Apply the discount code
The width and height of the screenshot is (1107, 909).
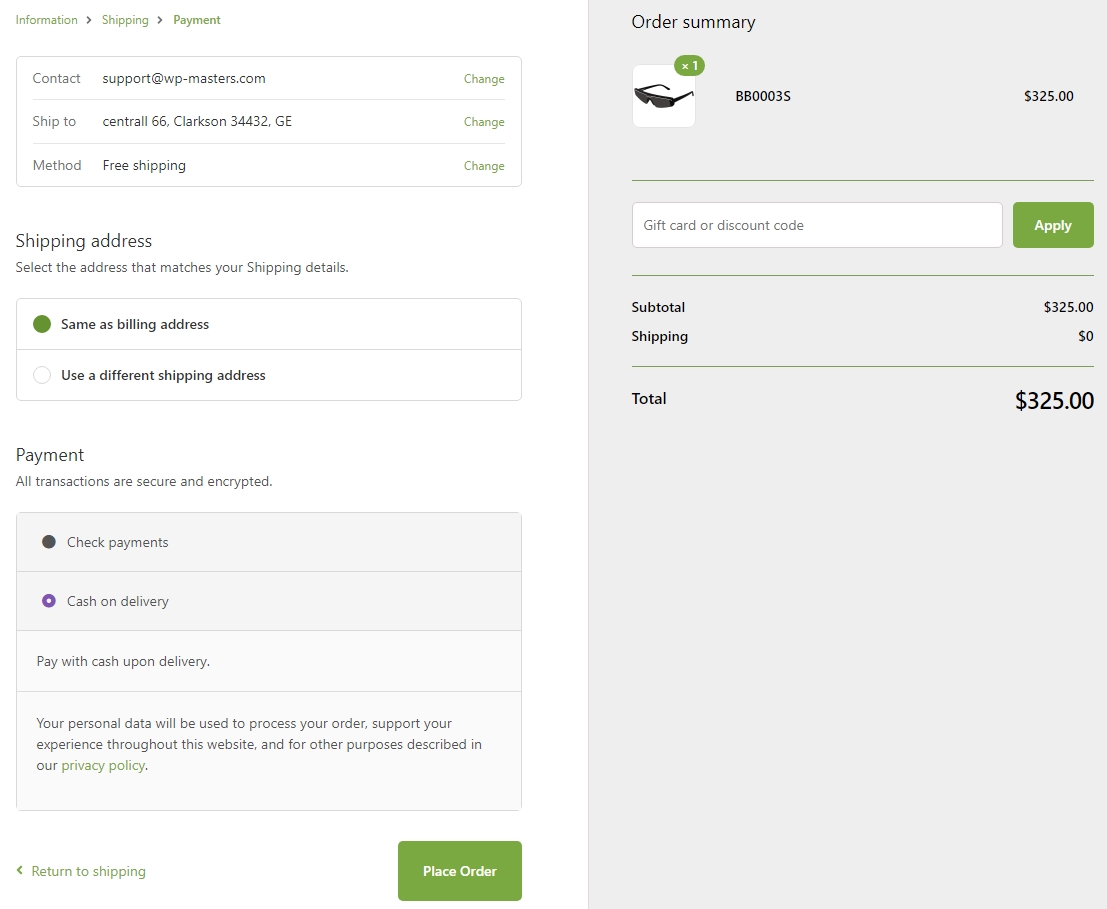click(x=1053, y=225)
